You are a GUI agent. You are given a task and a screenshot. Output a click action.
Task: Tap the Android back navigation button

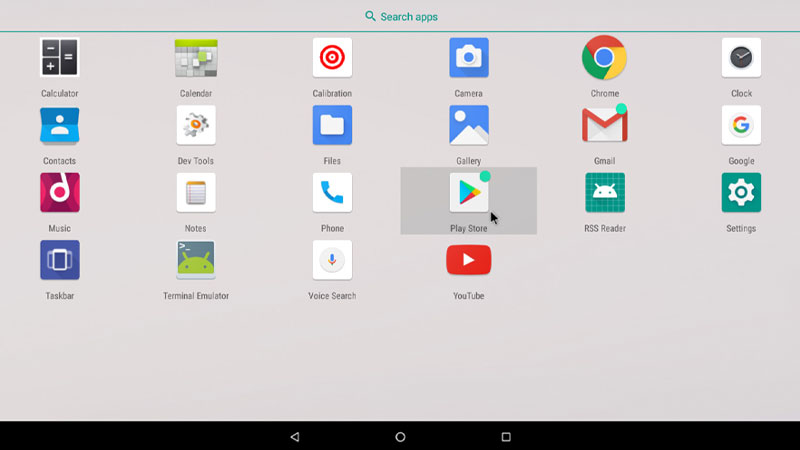[x=295, y=437]
